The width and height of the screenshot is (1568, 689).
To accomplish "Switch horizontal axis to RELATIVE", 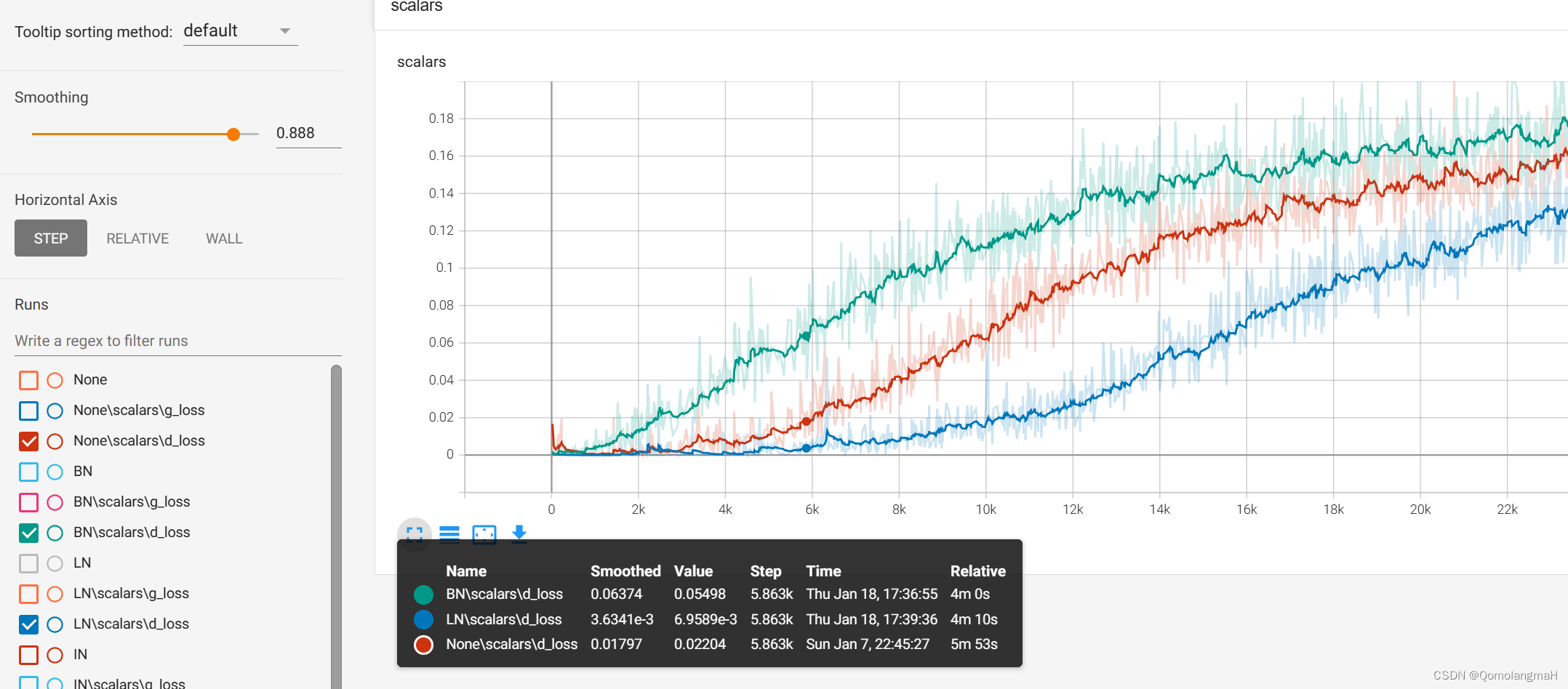I will [x=137, y=238].
